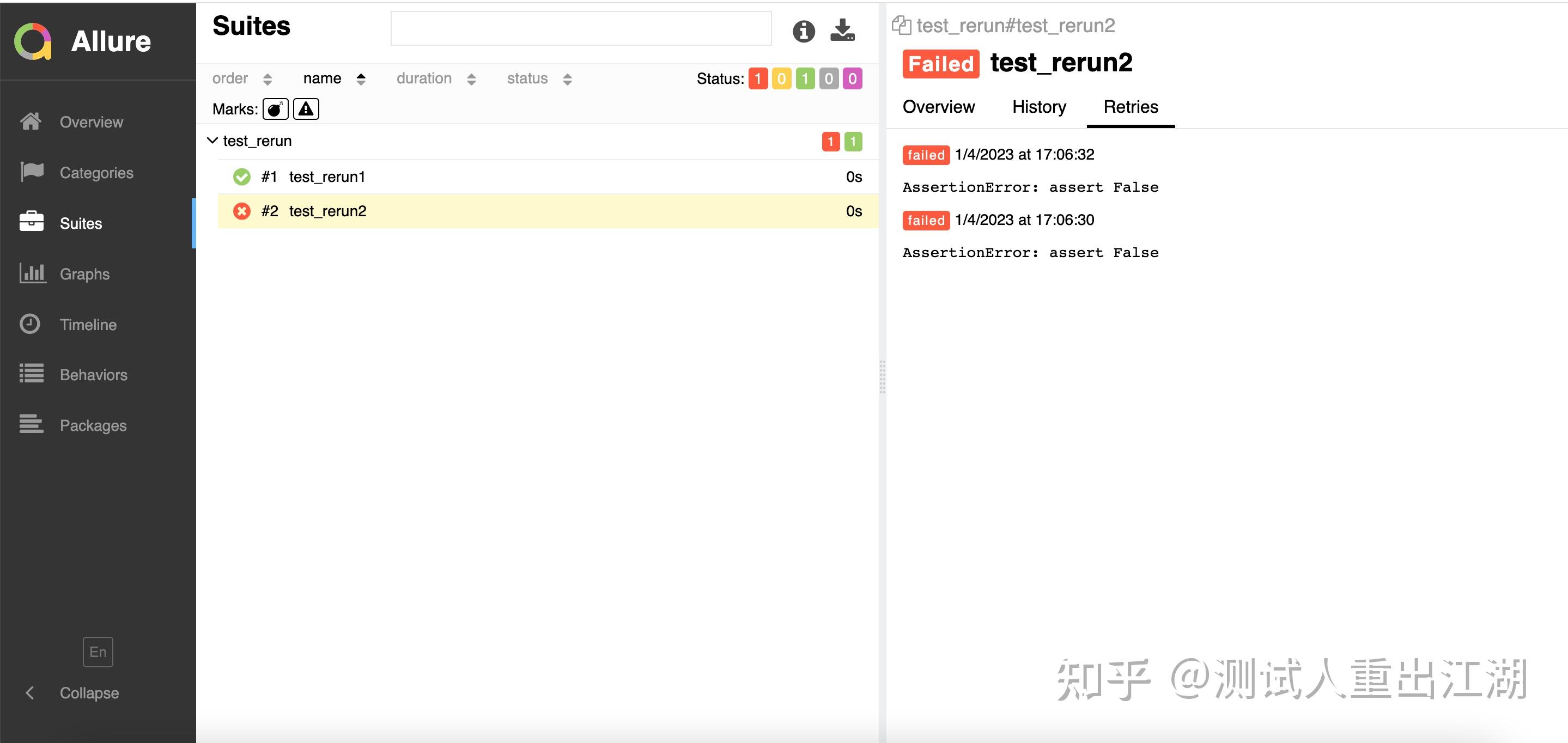Screen dimensions: 1568x743
Task: Toggle the warning marks filter
Action: [x=306, y=108]
